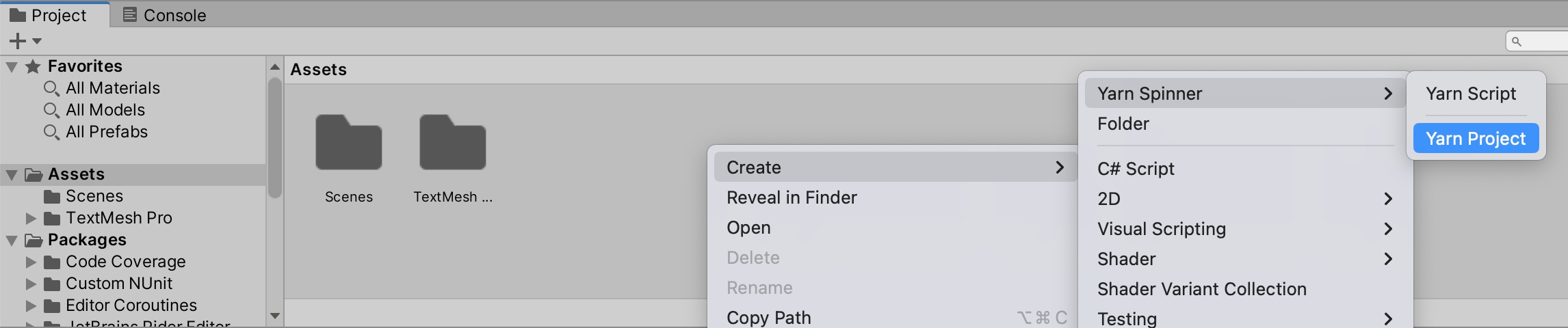Open the Scenes folder thumbnail

point(348,143)
